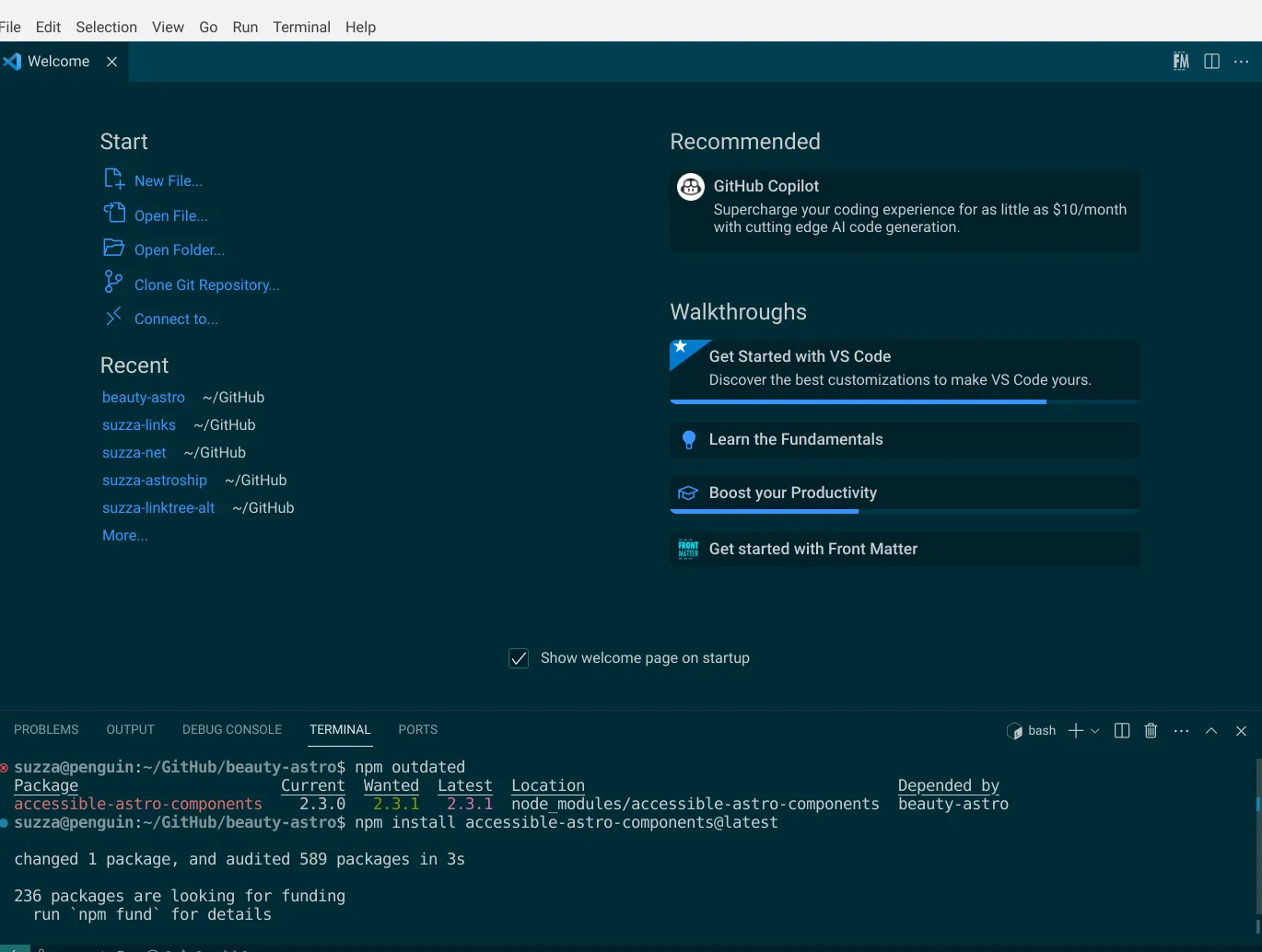
Task: Open recent folder suzza-net
Action: click(x=134, y=453)
